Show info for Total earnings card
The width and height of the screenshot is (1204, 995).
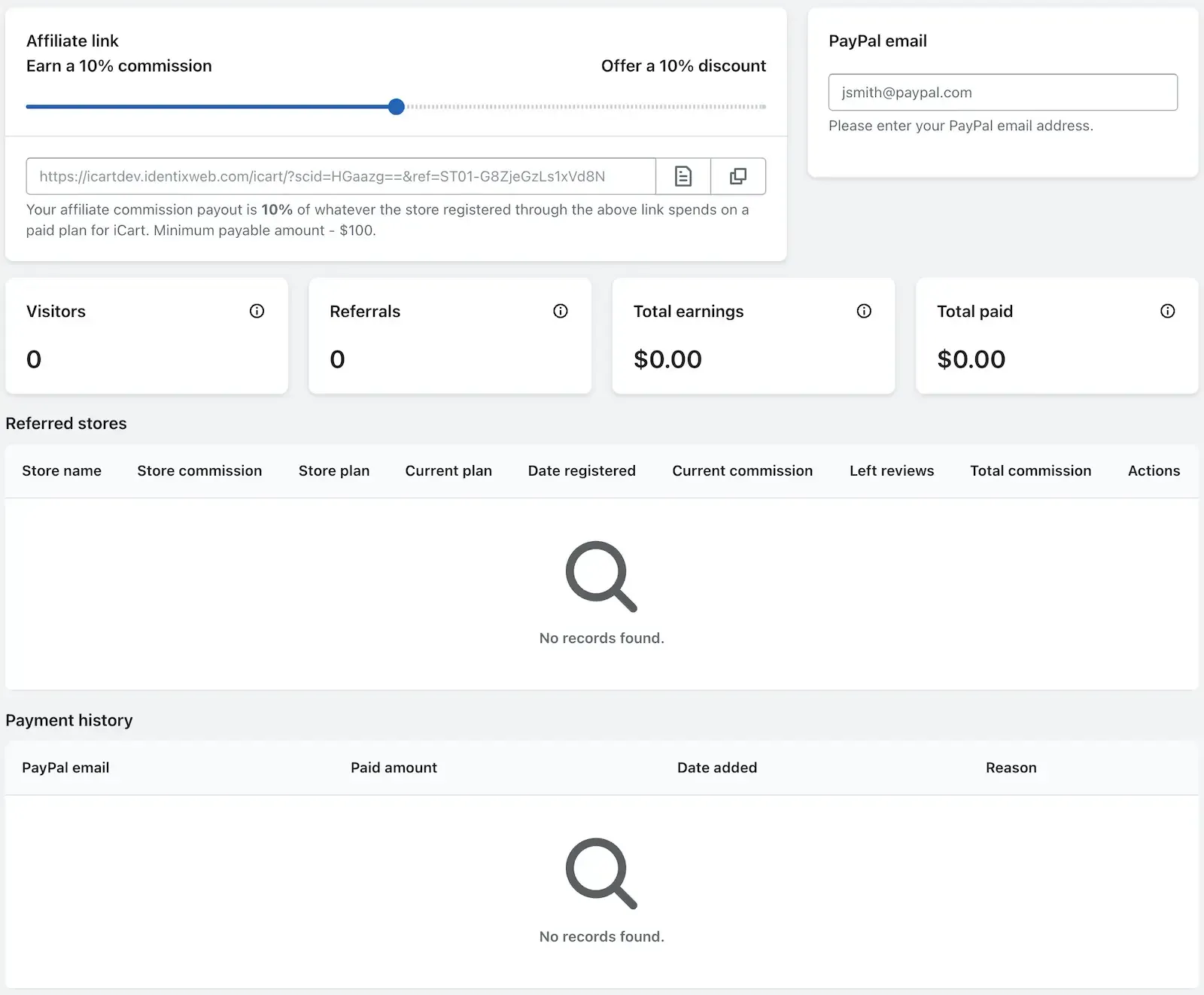[x=864, y=311]
